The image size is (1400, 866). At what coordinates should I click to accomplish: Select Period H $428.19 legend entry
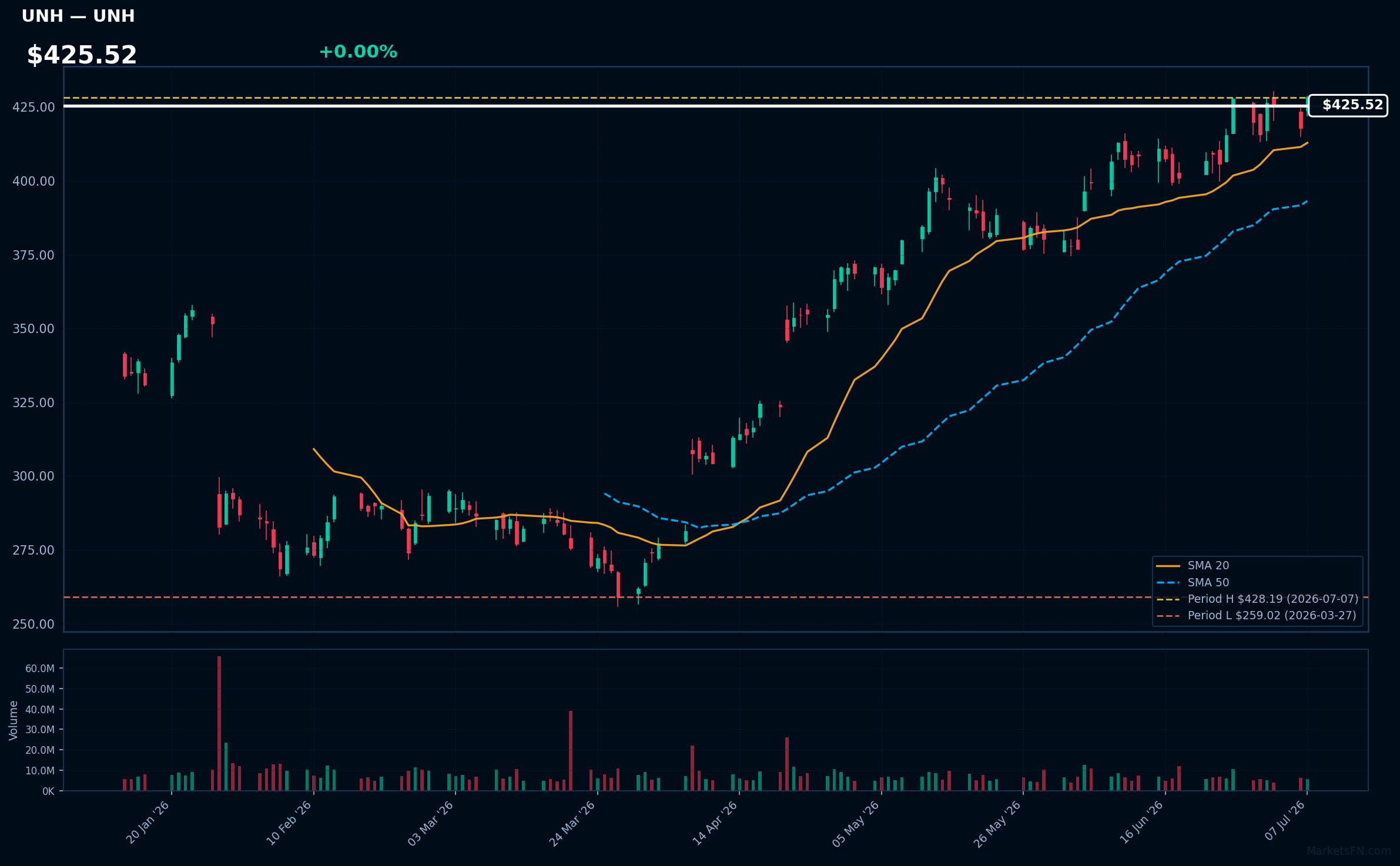click(x=1257, y=599)
